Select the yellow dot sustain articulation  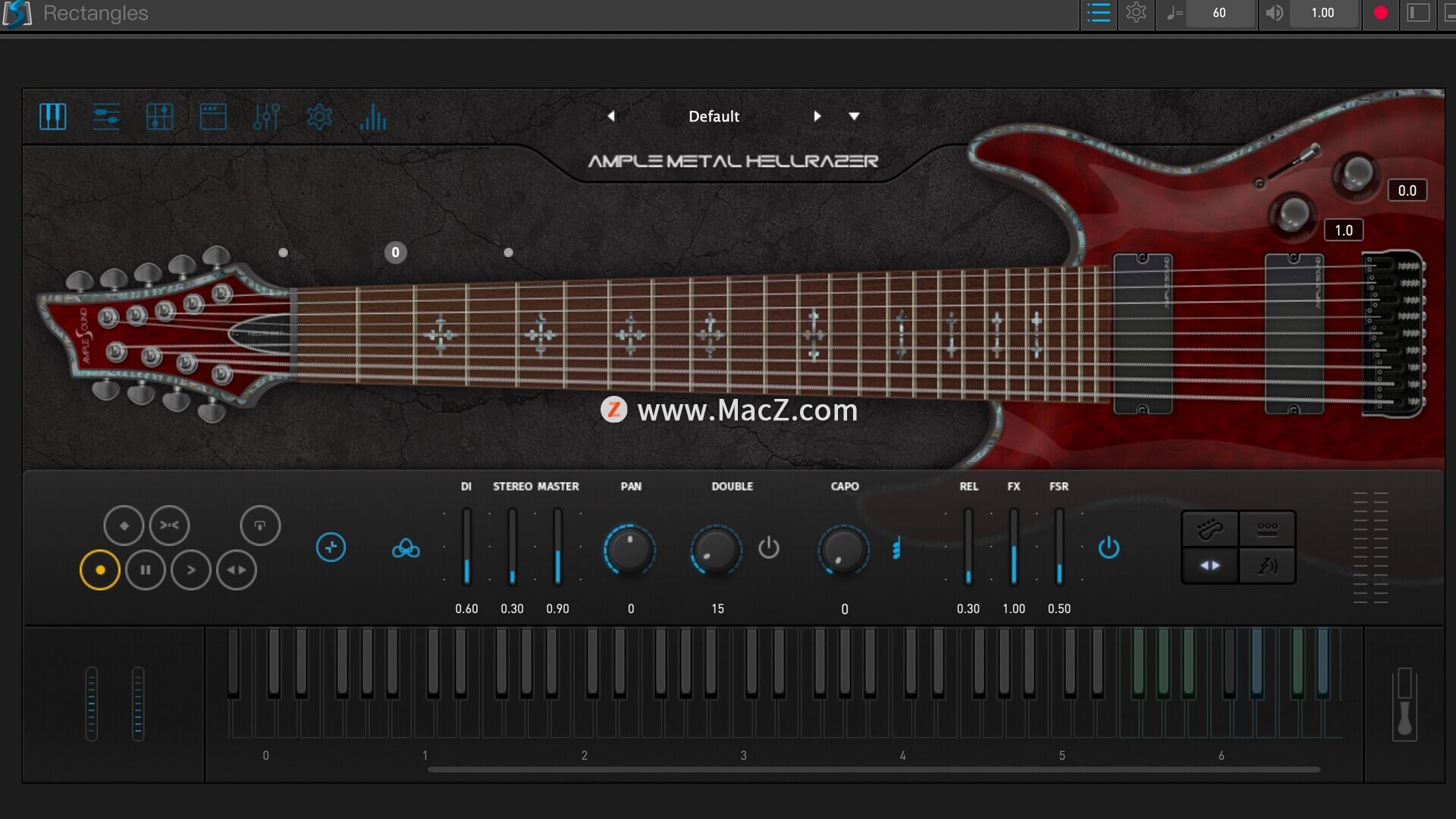(100, 570)
